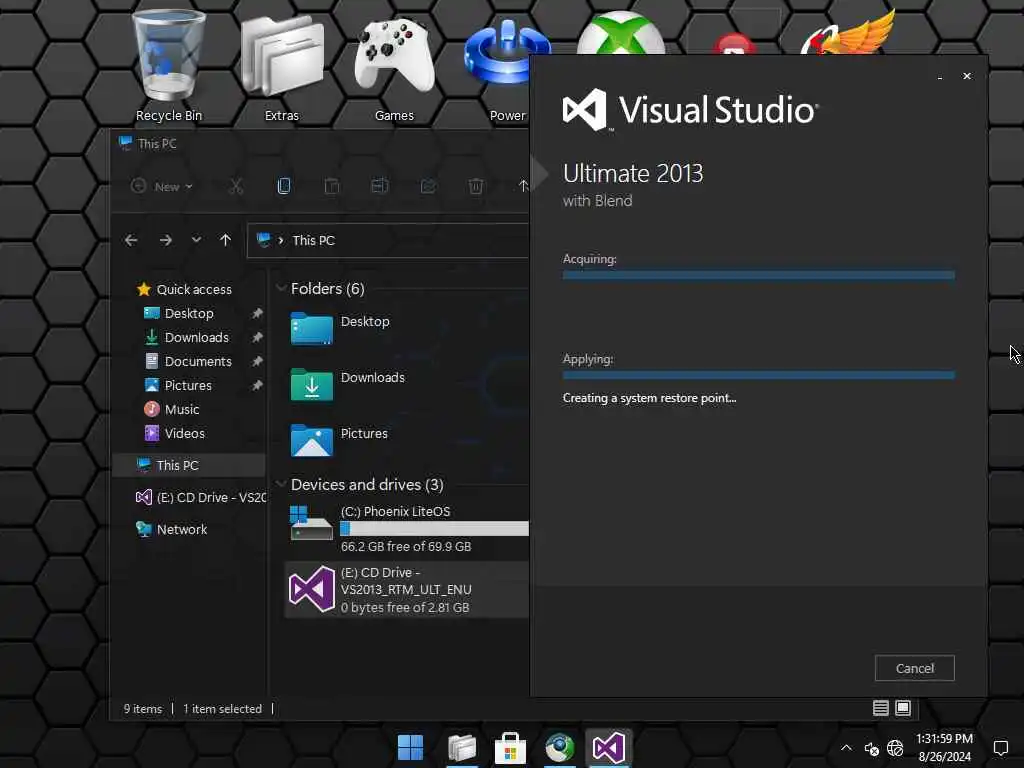The image size is (1024, 768).
Task: Click the Rename icon in This PC toolbar
Action: click(379, 186)
